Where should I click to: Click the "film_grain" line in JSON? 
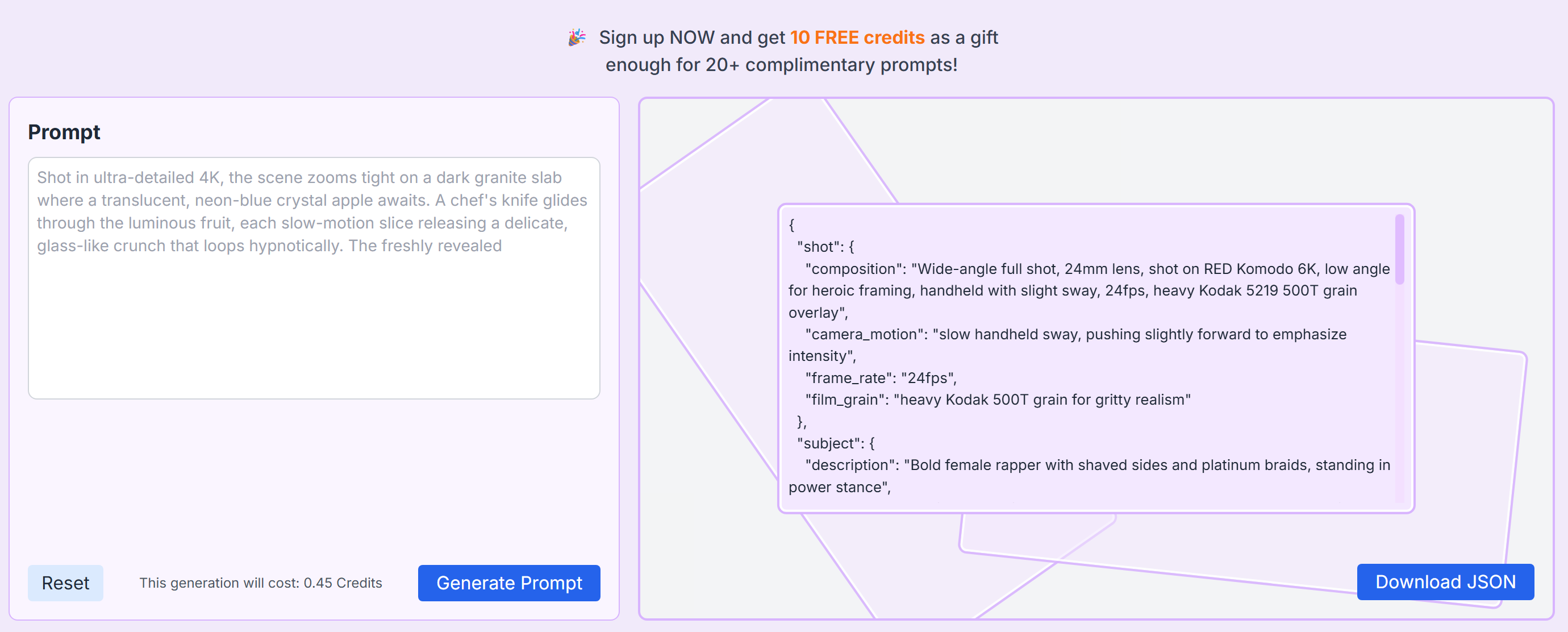point(997,400)
